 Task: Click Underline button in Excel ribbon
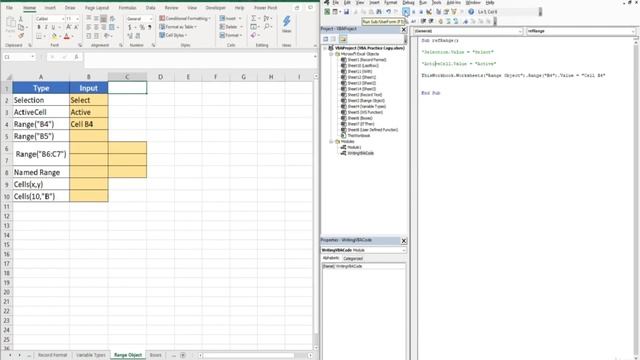[53, 27]
